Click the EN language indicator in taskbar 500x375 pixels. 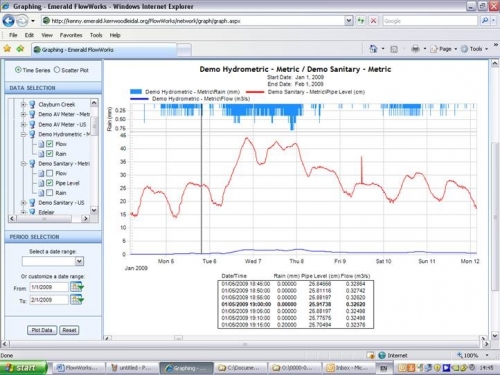click(x=384, y=368)
